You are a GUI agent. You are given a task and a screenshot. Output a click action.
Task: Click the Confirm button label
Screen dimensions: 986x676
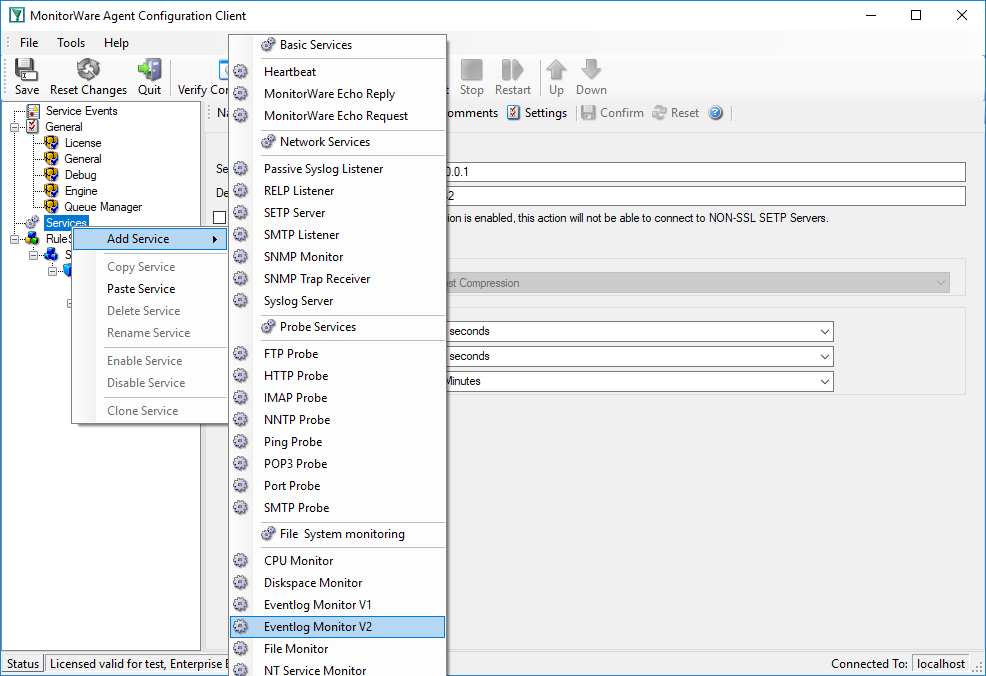pos(622,113)
